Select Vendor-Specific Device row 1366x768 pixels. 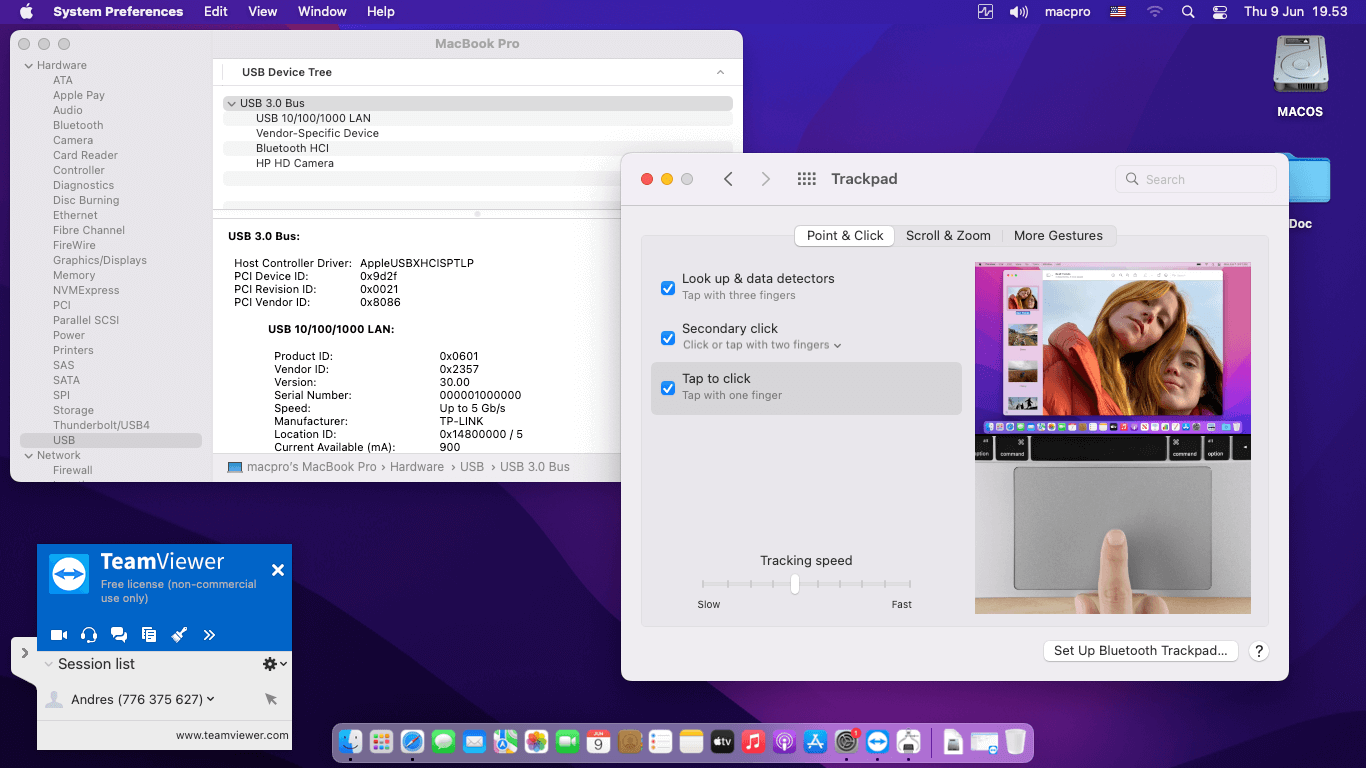click(x=478, y=133)
